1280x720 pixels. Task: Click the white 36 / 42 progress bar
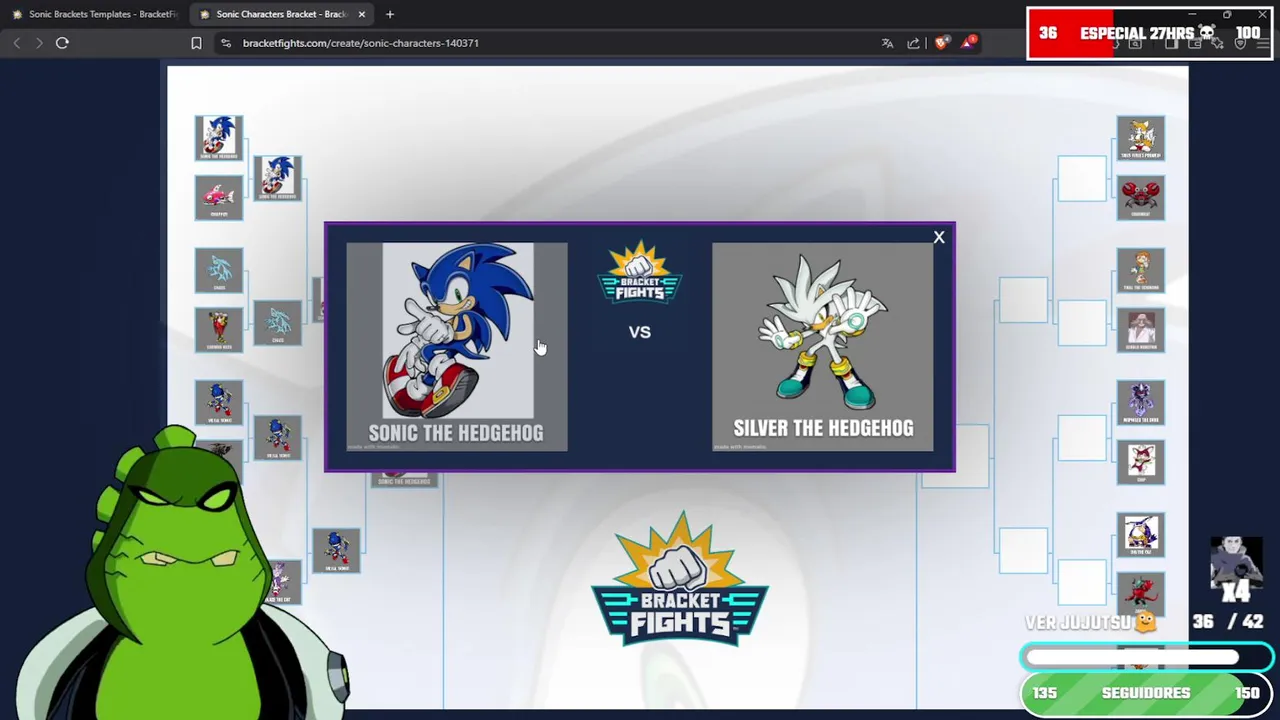pyautogui.click(x=1146, y=657)
